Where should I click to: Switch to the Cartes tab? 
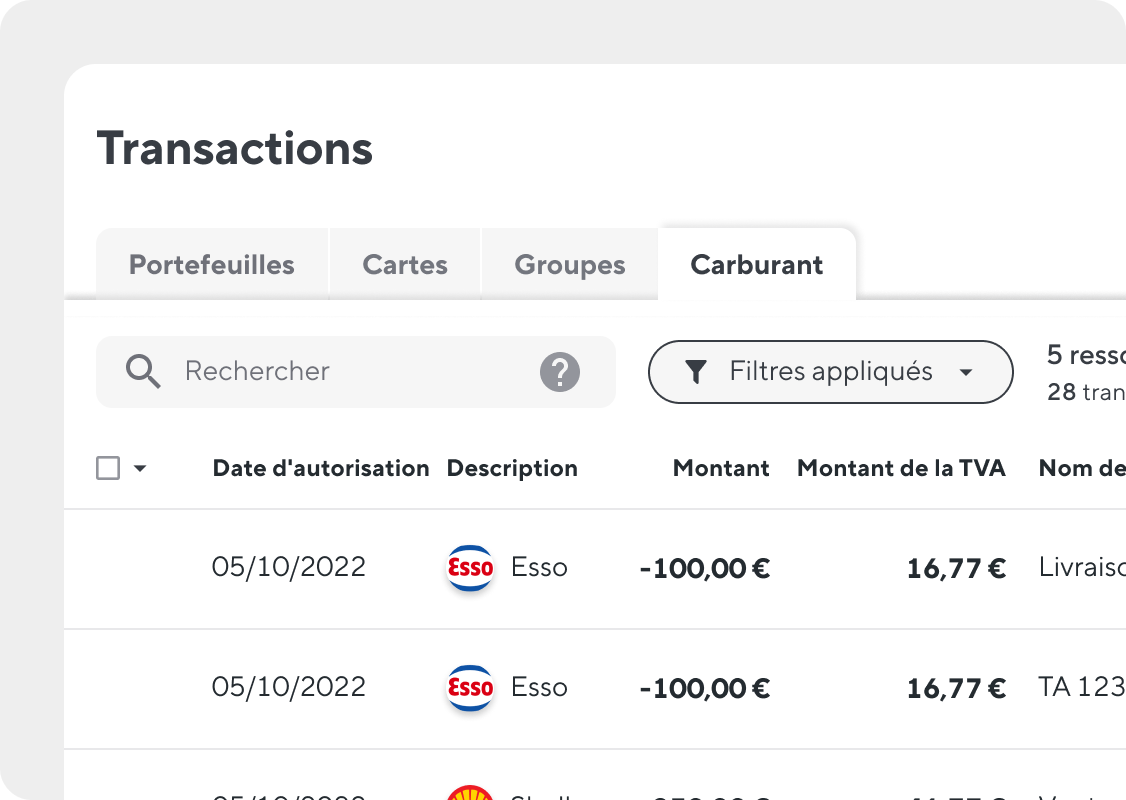405,264
